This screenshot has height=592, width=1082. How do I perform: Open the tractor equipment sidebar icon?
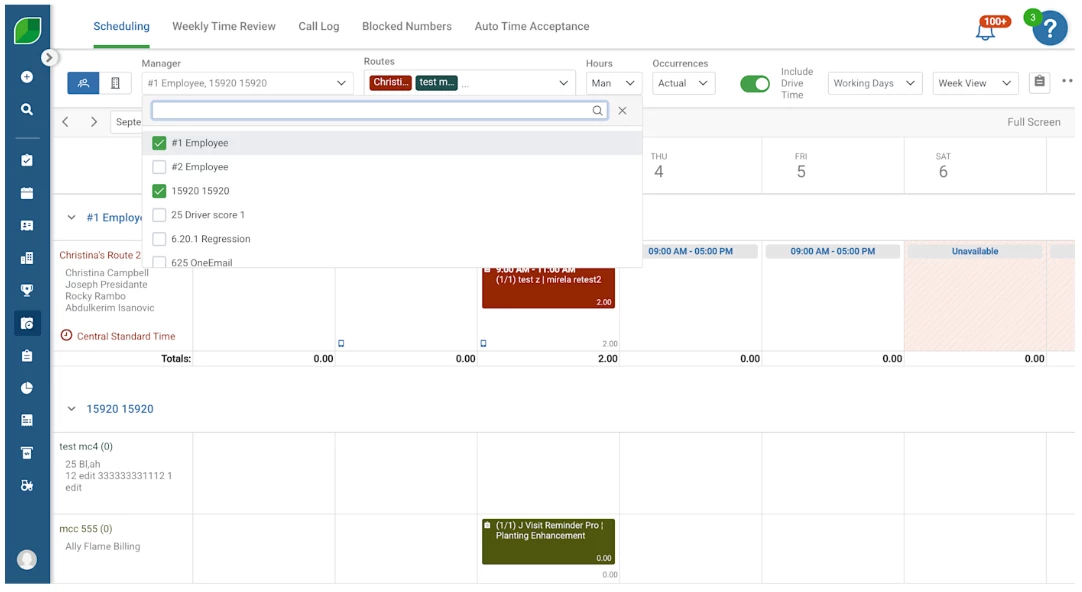(27, 485)
